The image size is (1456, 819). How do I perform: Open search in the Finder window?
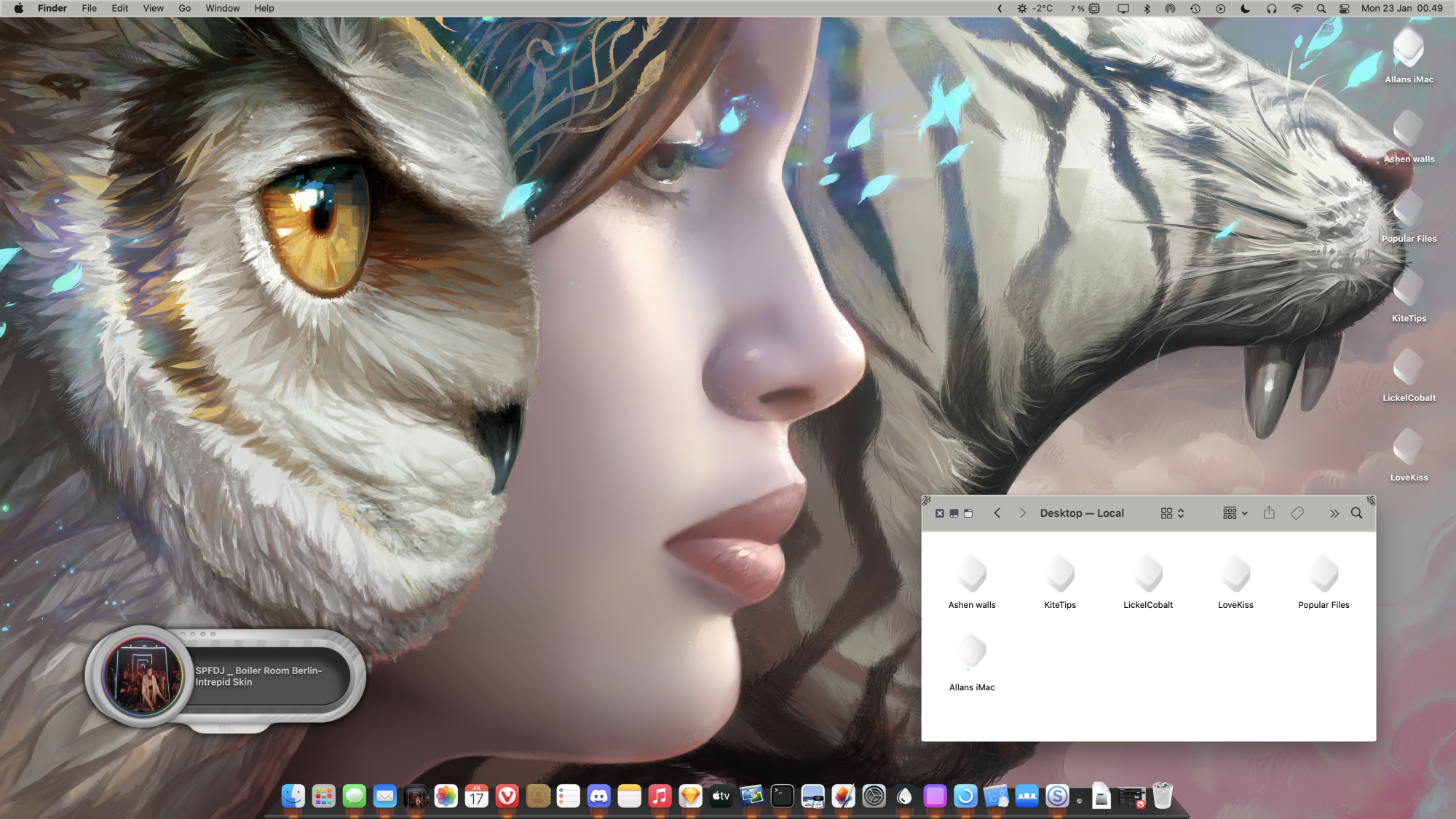[1357, 513]
